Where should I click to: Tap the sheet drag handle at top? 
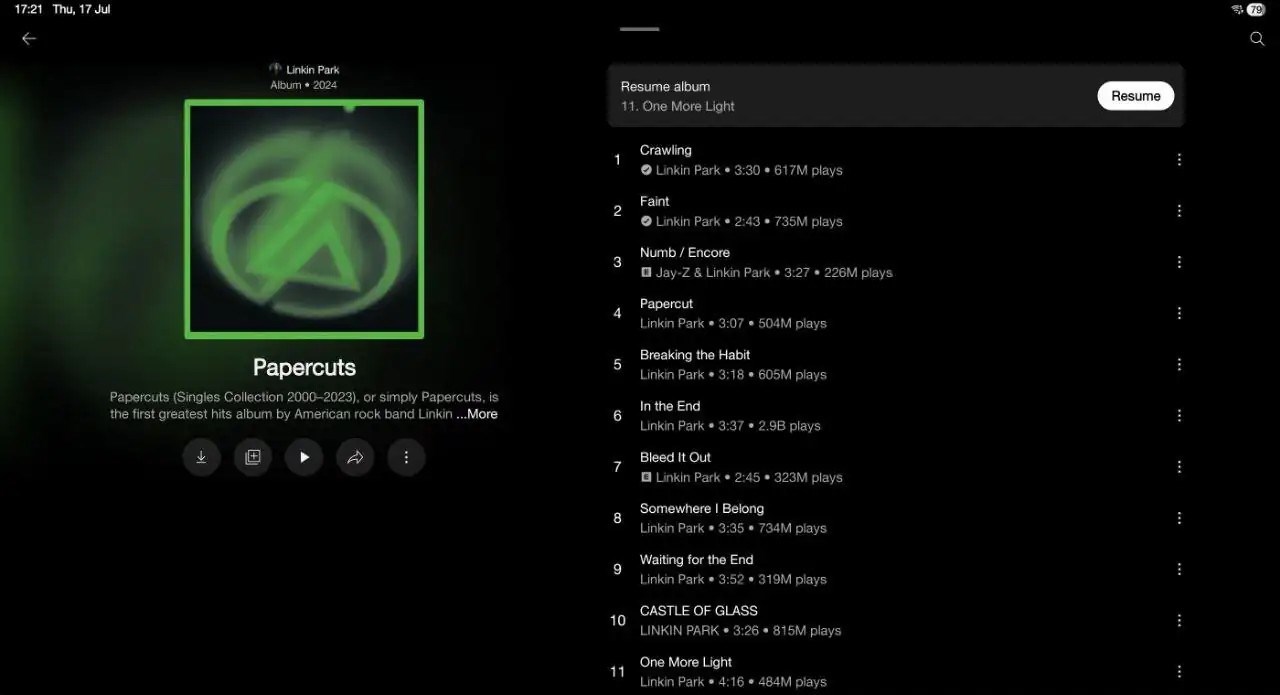pos(639,29)
